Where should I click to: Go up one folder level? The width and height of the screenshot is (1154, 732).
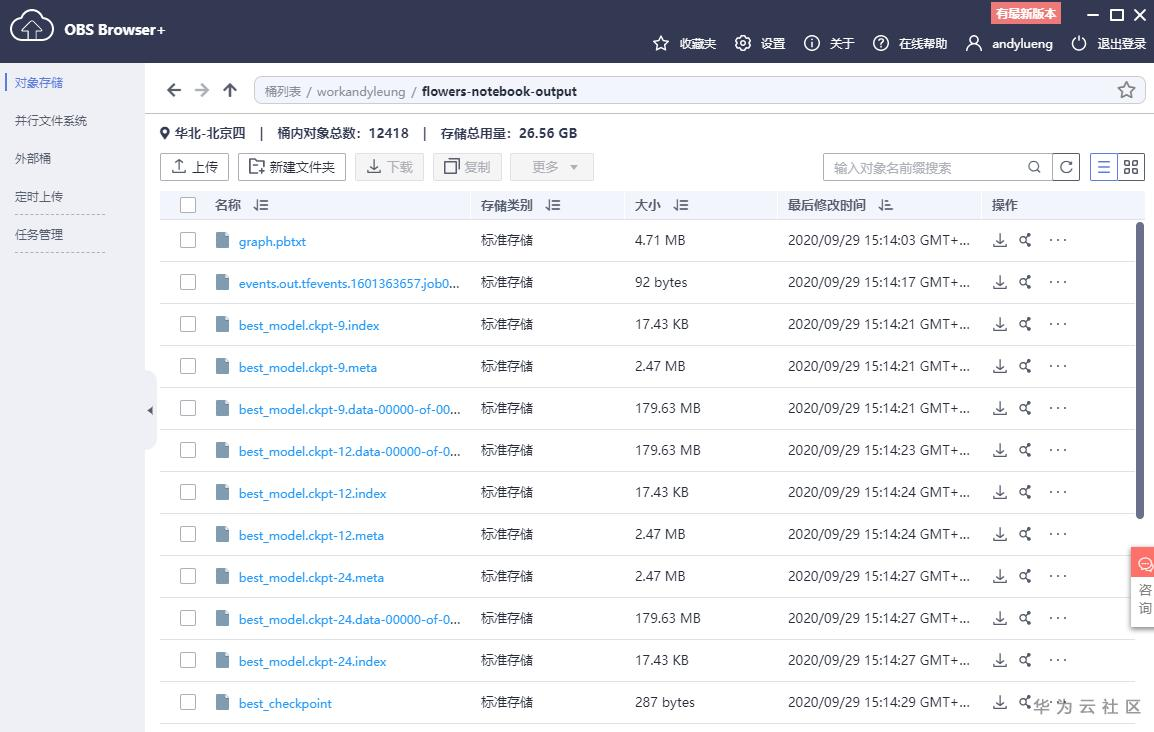[230, 90]
